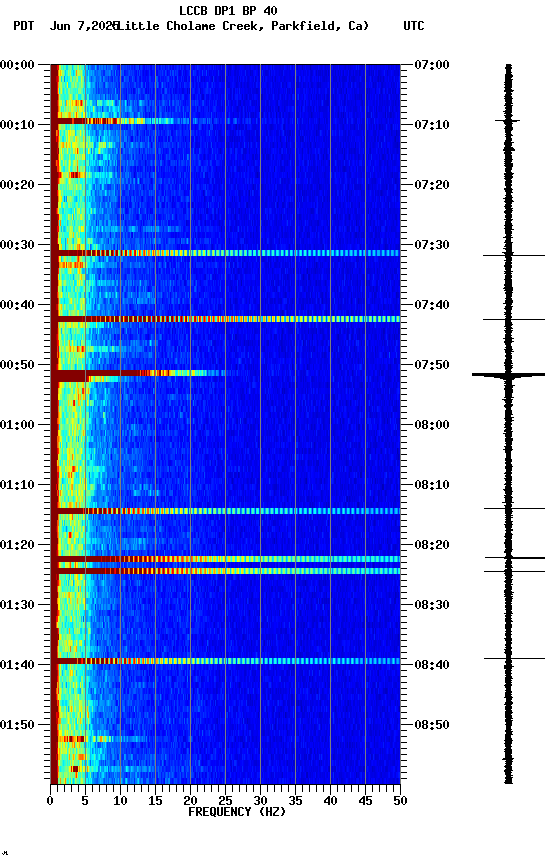The image size is (552, 864).
Task: Click the UTC time label "08:20"
Action: click(x=432, y=545)
